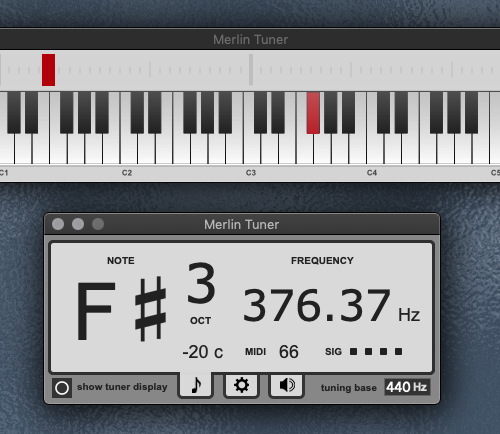This screenshot has height=434, width=500.
Task: Close the small Merlin Tuner window
Action: coord(58,224)
